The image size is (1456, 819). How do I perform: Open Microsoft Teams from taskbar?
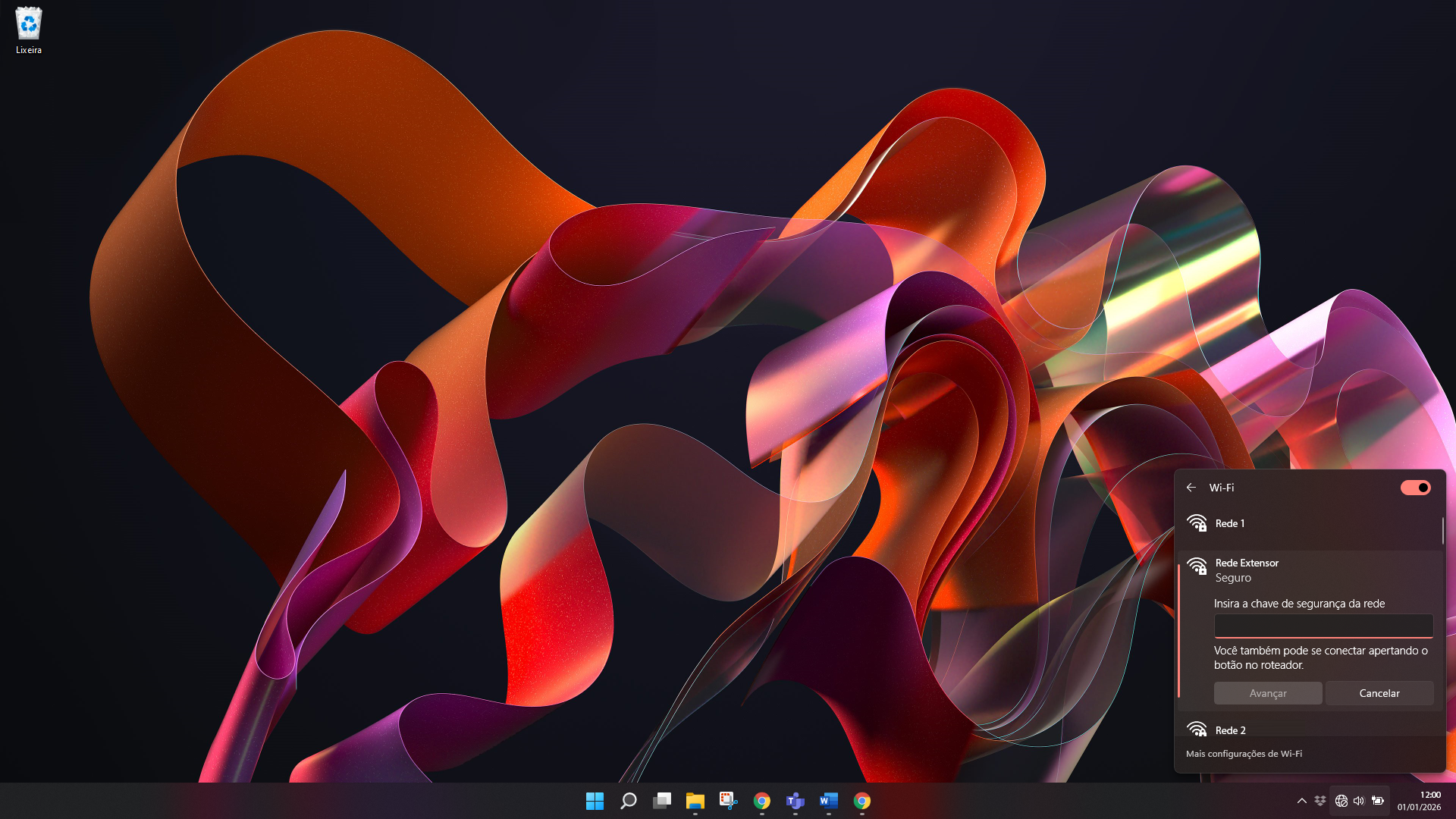tap(795, 801)
